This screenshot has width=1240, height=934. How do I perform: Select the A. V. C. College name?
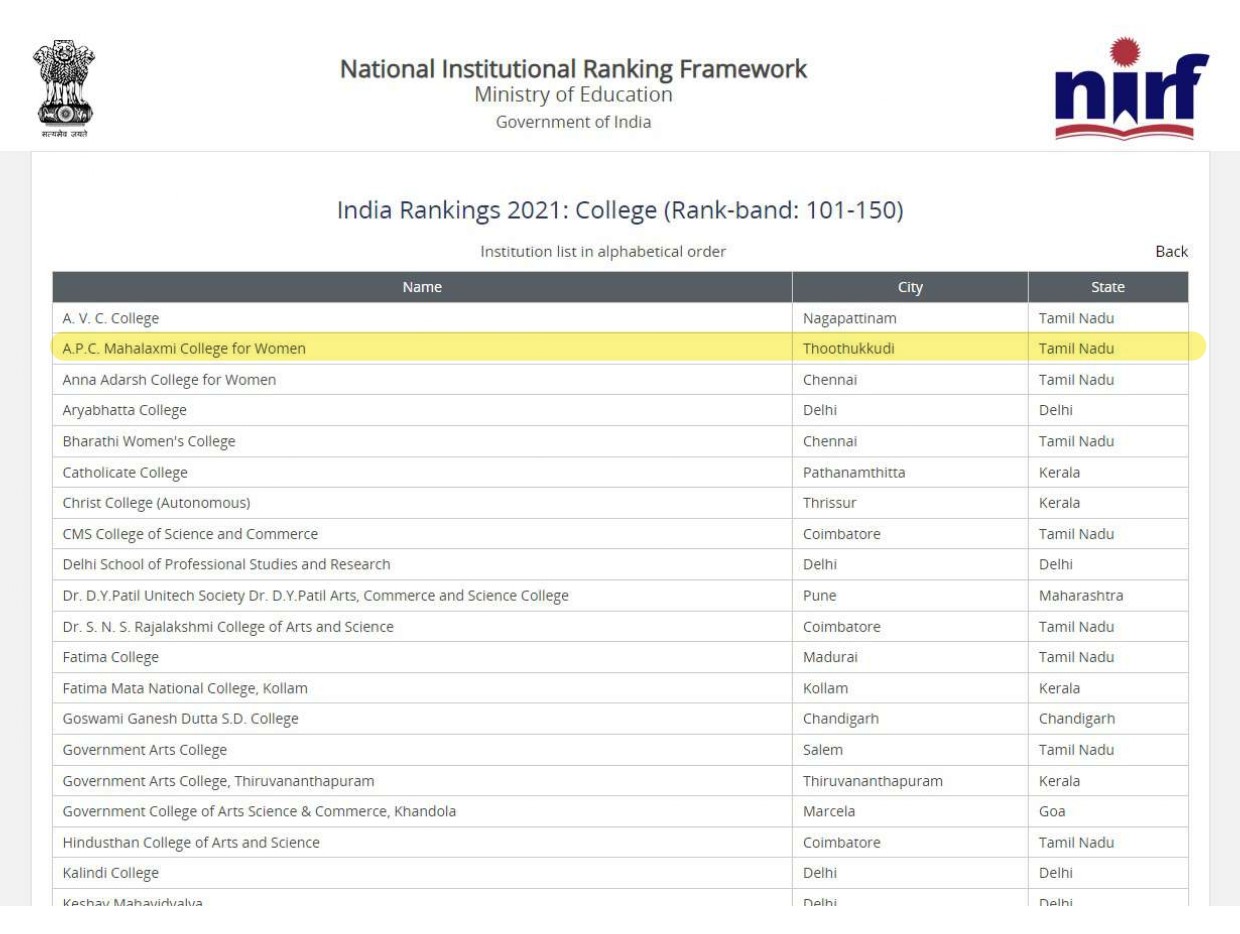coord(111,318)
